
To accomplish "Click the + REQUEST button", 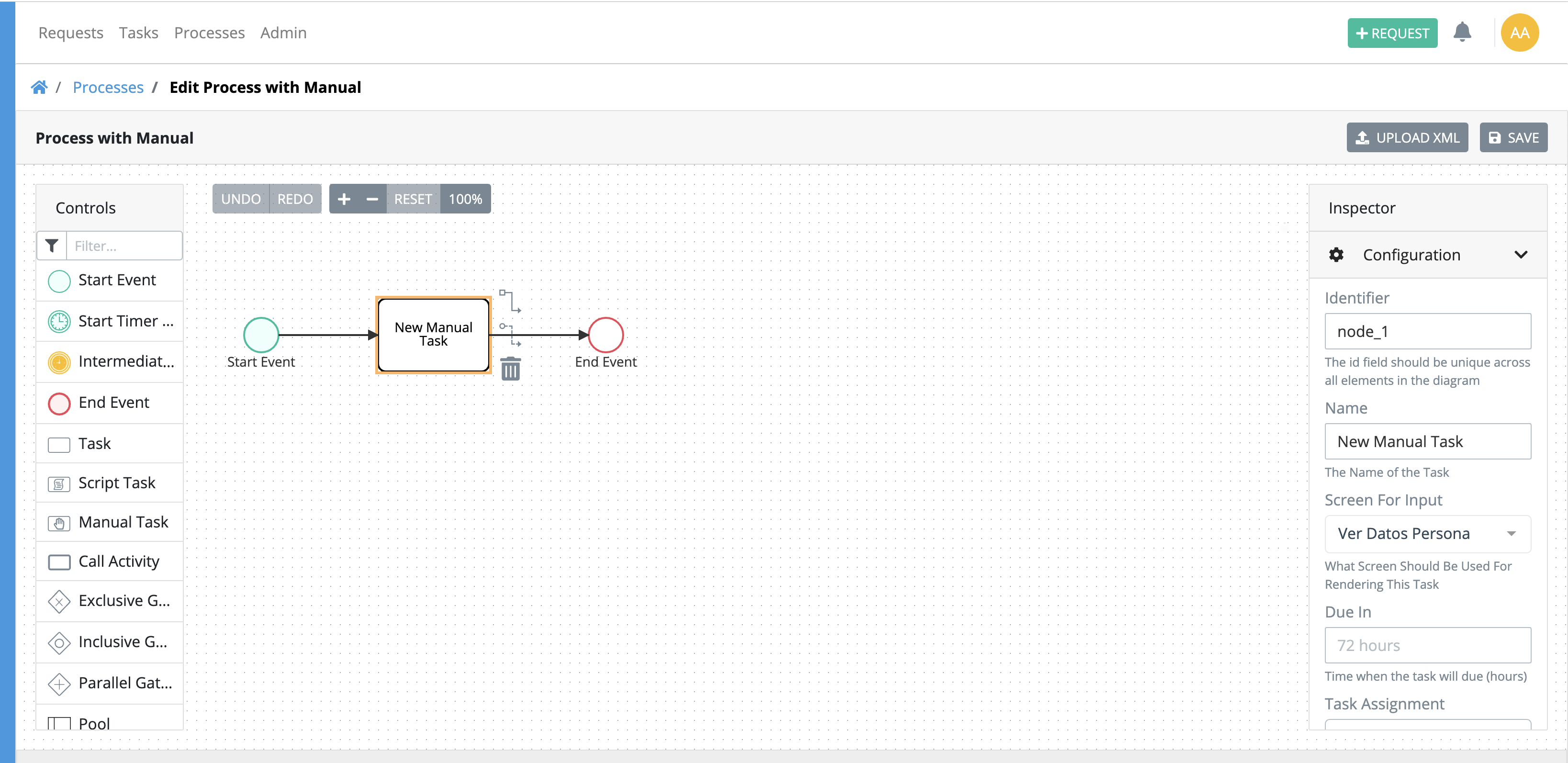I will coord(1392,33).
